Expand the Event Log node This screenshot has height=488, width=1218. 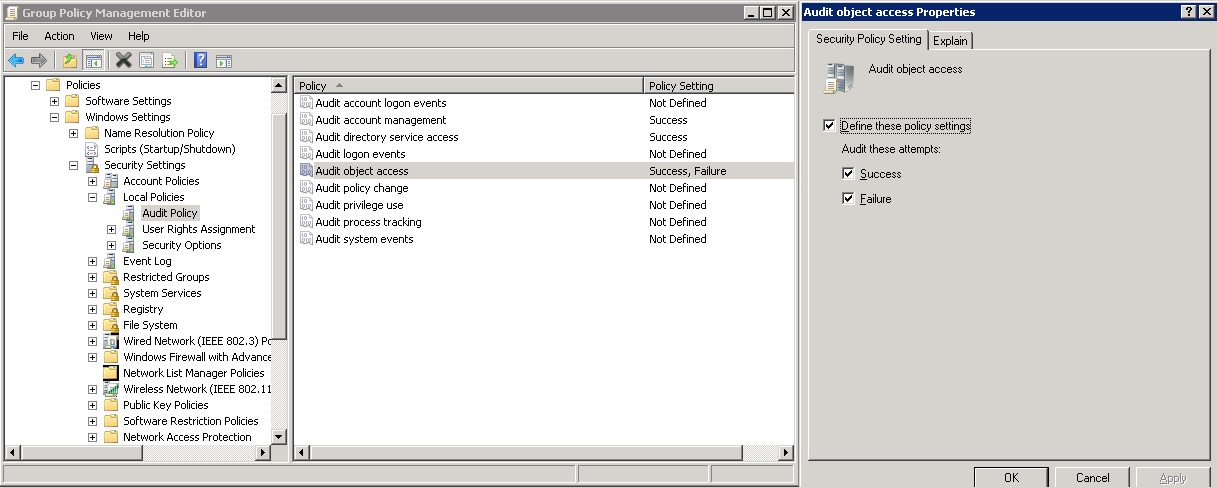(x=93, y=261)
